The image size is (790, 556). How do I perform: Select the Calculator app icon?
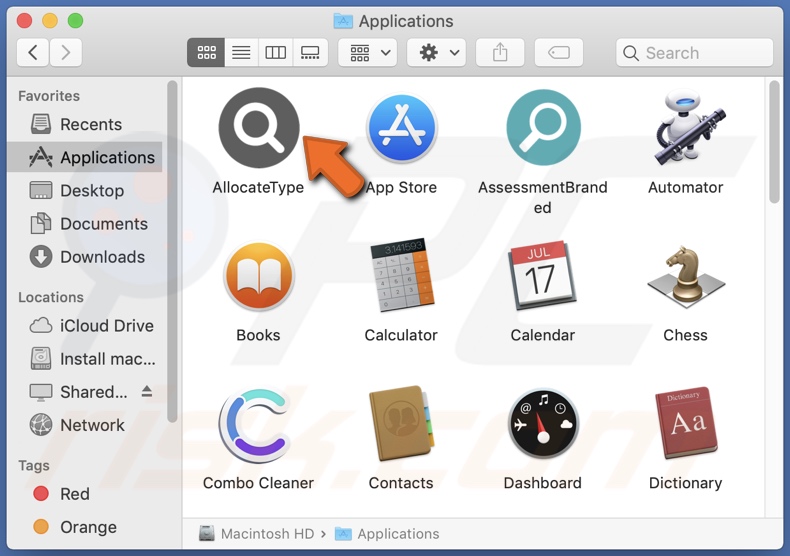click(x=402, y=275)
